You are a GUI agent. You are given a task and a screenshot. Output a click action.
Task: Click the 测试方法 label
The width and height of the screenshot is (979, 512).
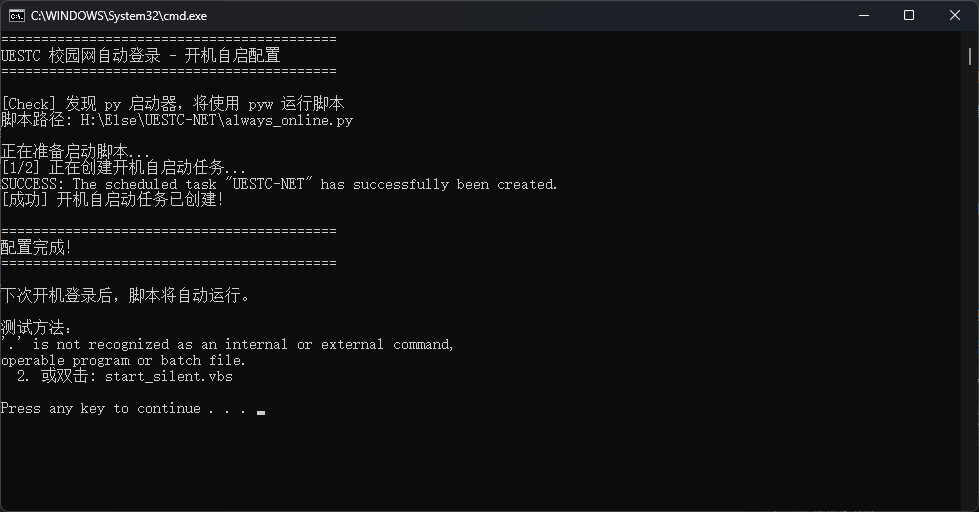point(36,327)
